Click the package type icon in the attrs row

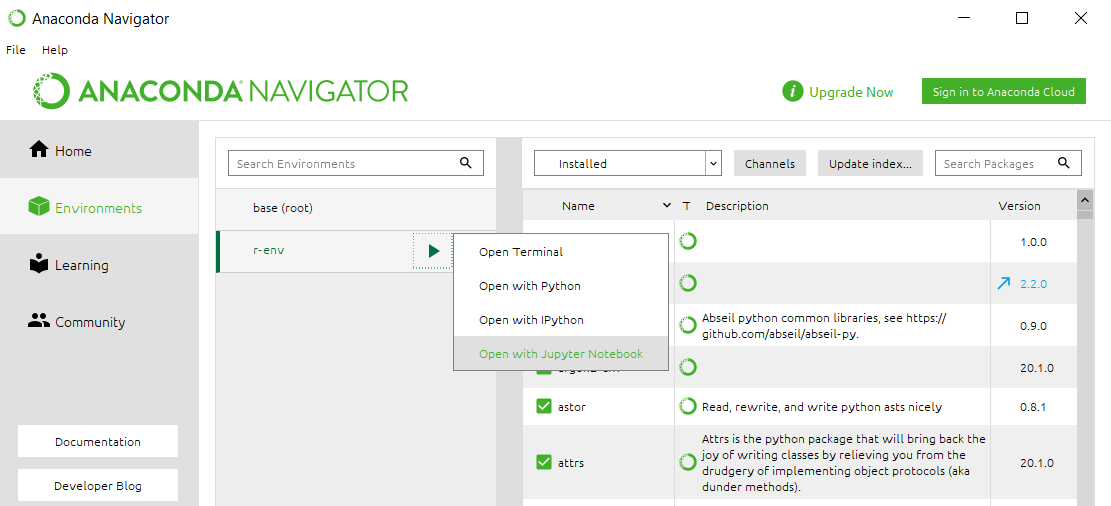pos(688,462)
